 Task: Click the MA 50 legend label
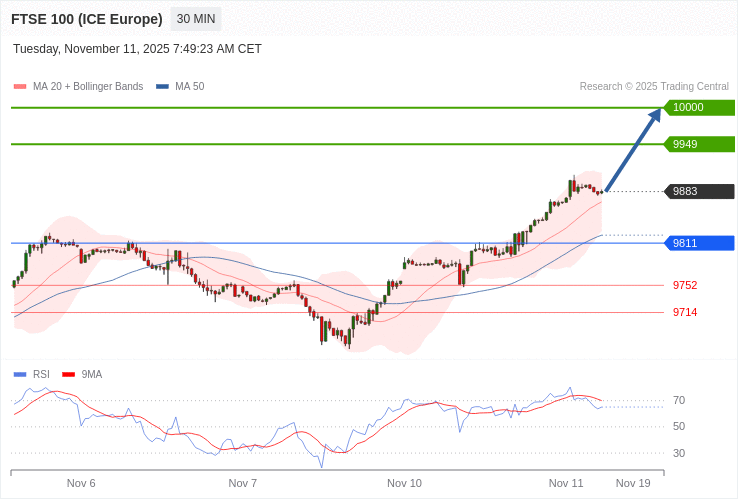click(190, 86)
